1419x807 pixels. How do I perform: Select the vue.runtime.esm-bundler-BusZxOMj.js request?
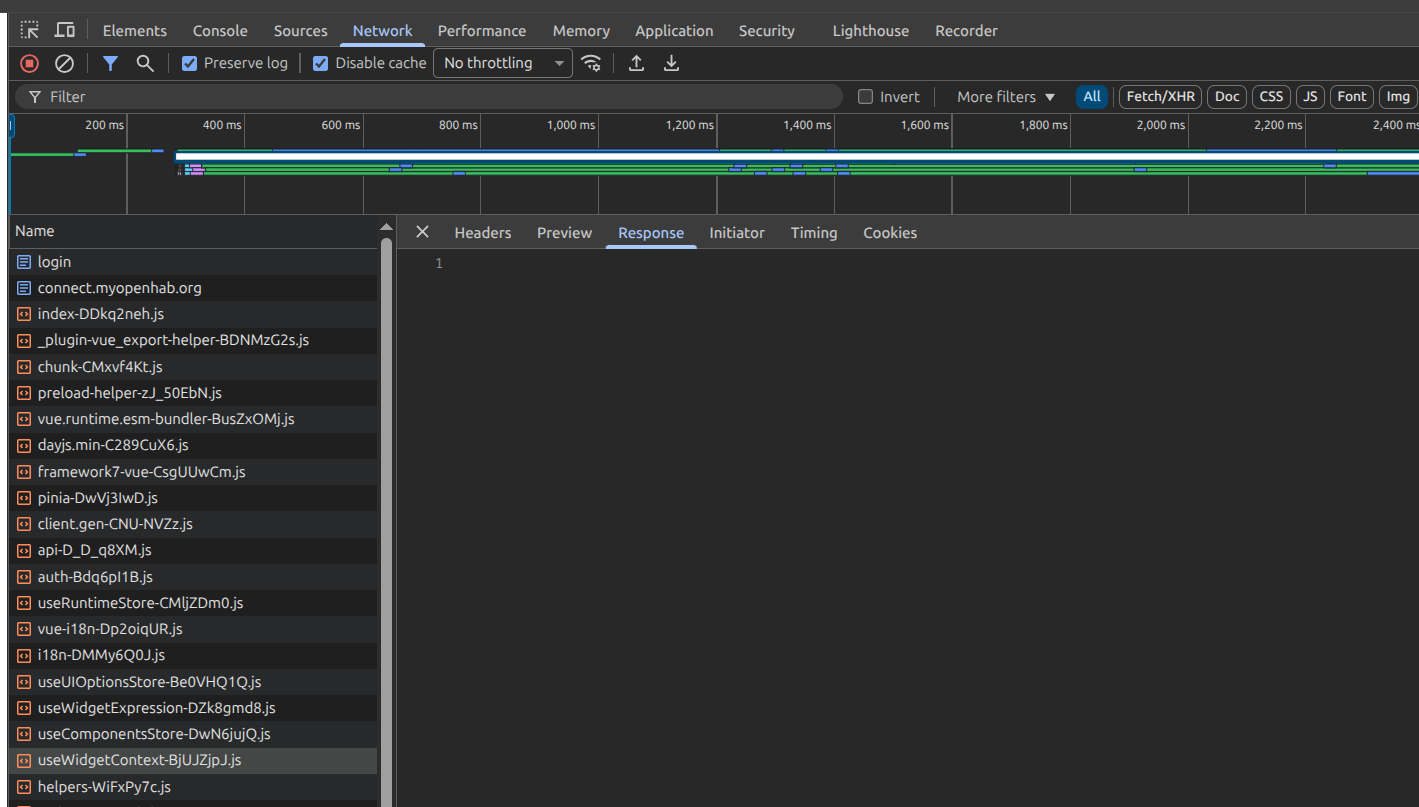coord(194,419)
